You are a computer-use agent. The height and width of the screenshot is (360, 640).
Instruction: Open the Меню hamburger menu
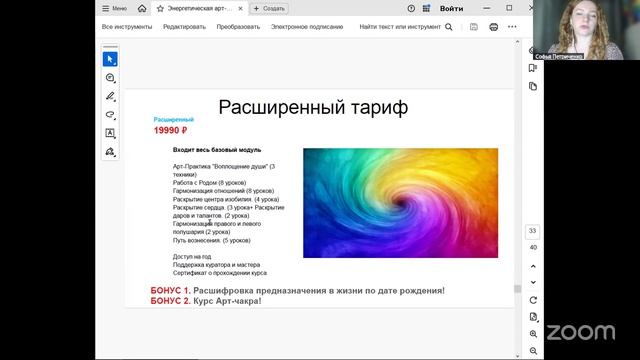tap(114, 8)
